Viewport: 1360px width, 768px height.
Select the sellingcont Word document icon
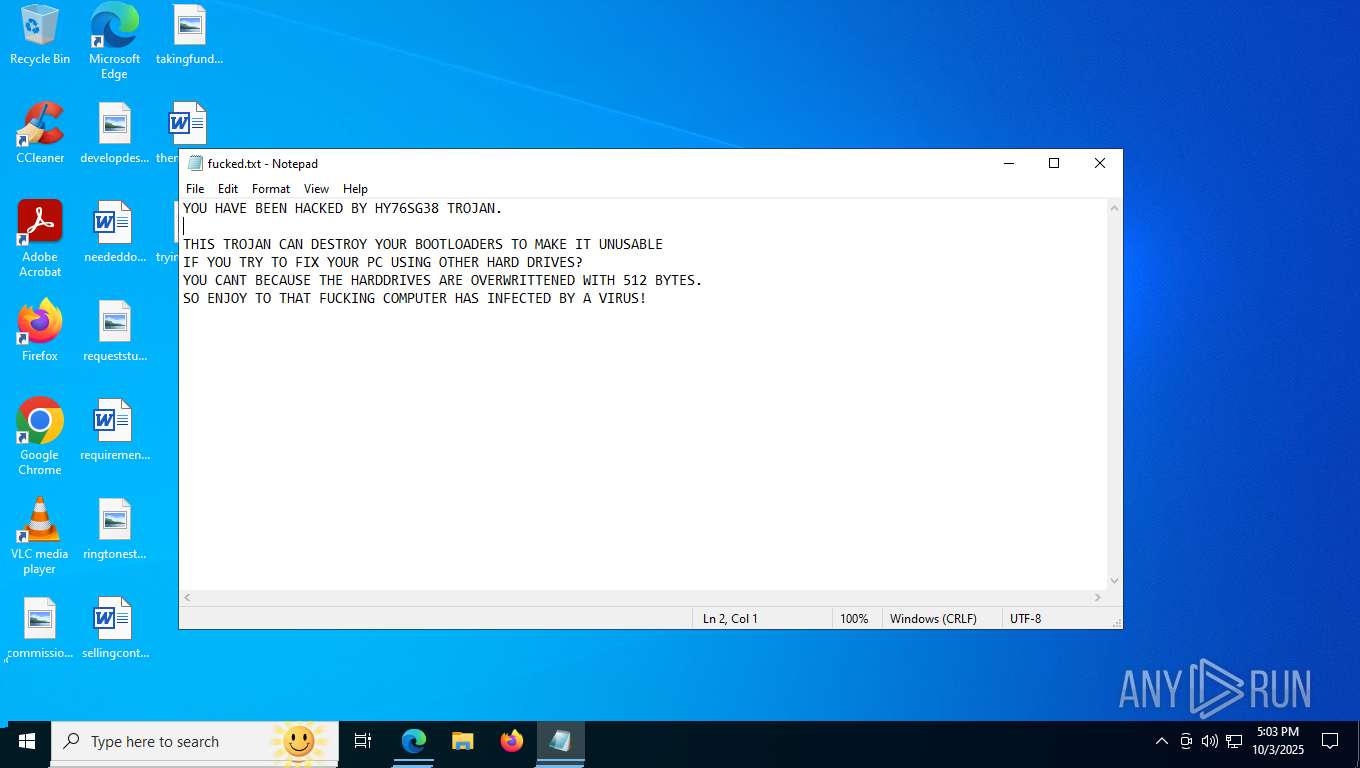coord(114,628)
